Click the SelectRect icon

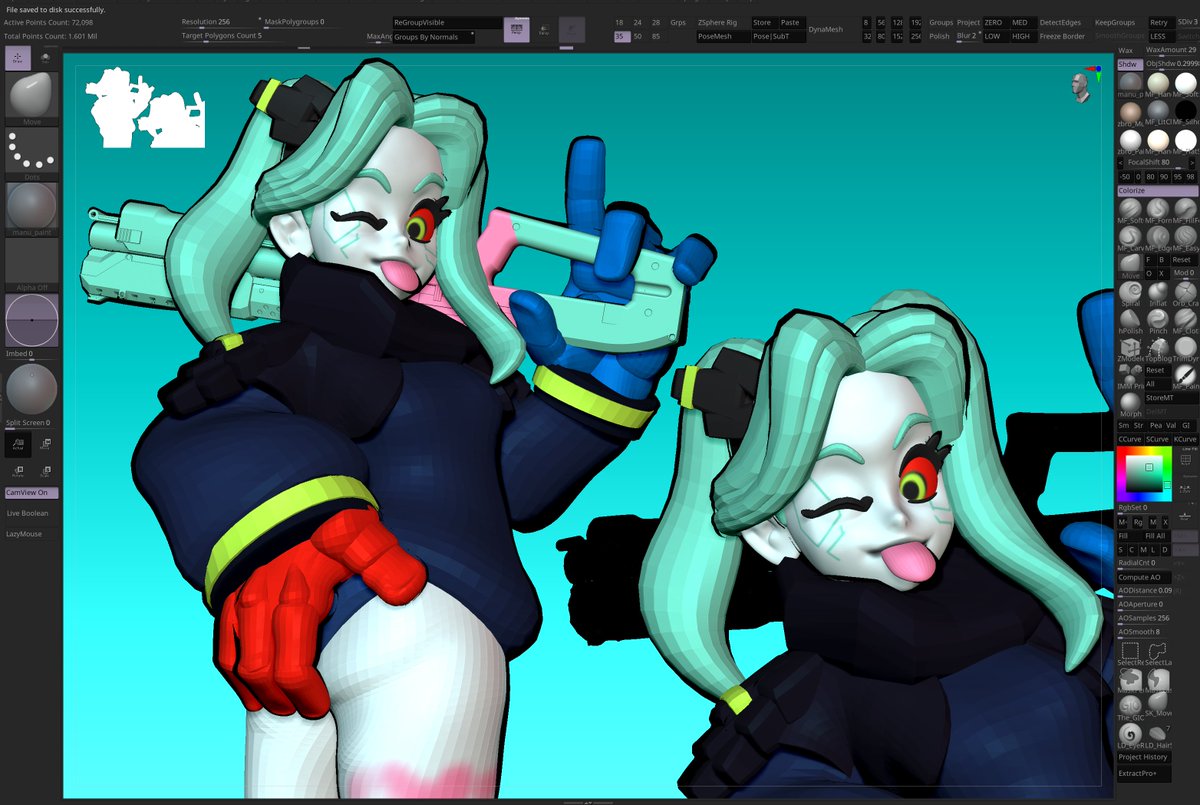[x=1130, y=654]
